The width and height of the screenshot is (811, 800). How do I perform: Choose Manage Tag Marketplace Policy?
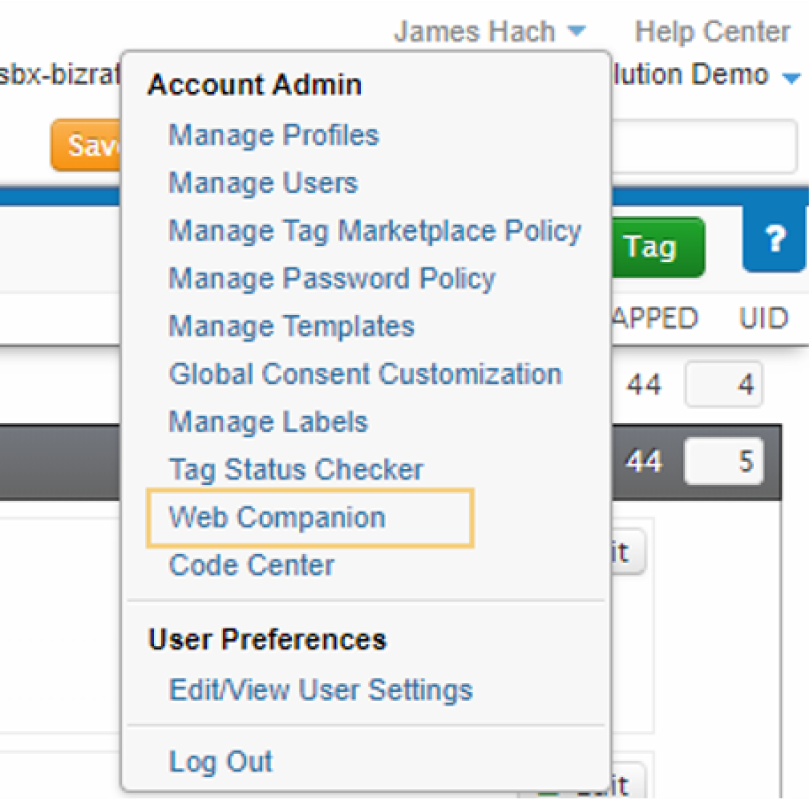click(375, 231)
